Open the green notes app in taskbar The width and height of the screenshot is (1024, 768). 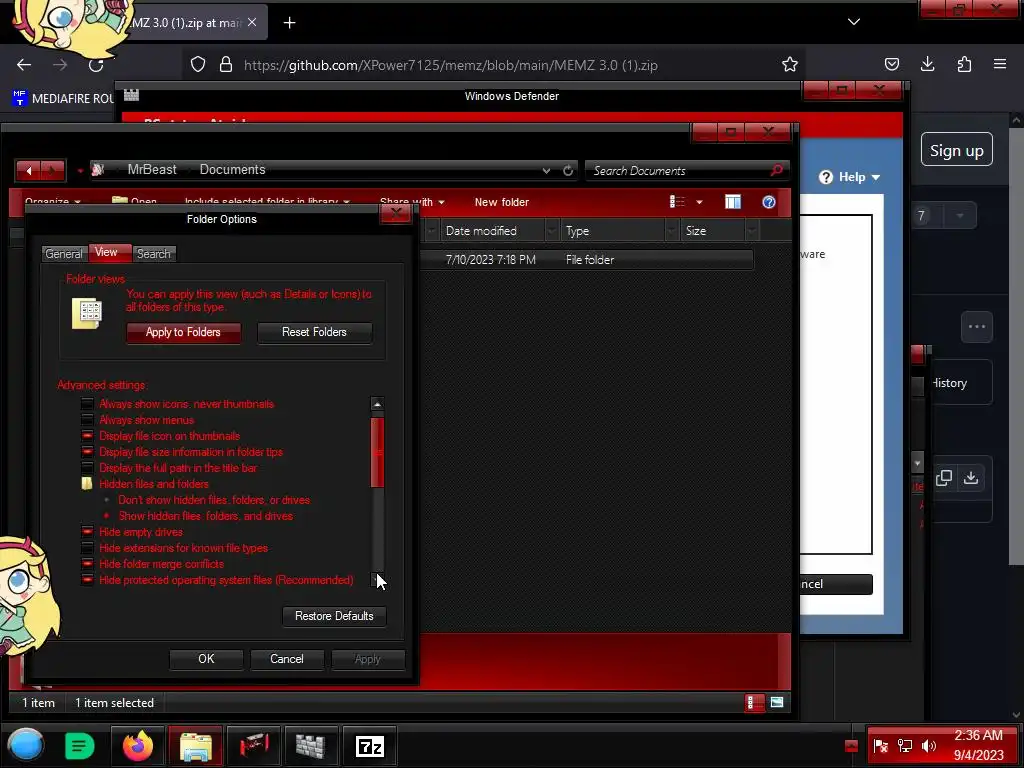click(80, 746)
